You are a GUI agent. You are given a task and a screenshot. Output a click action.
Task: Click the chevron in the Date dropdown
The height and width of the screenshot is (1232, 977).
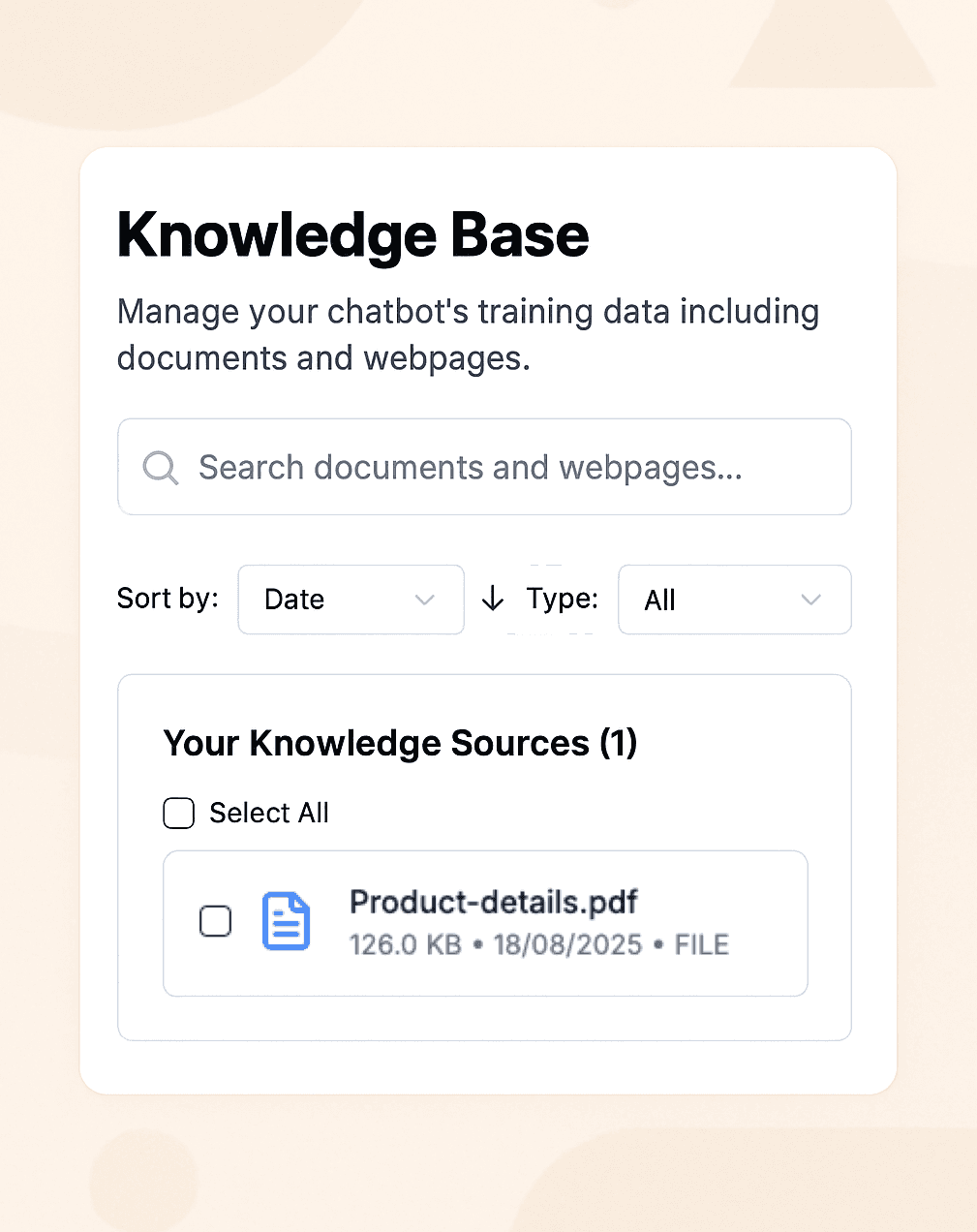(x=424, y=600)
